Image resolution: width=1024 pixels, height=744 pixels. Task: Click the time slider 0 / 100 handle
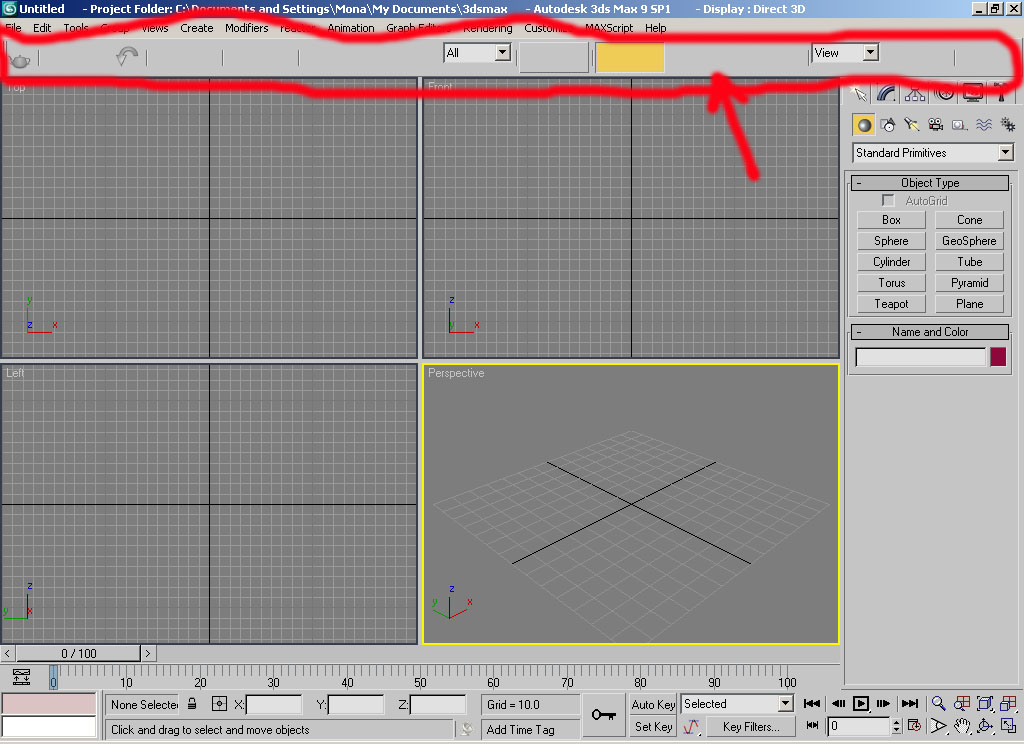pos(78,653)
